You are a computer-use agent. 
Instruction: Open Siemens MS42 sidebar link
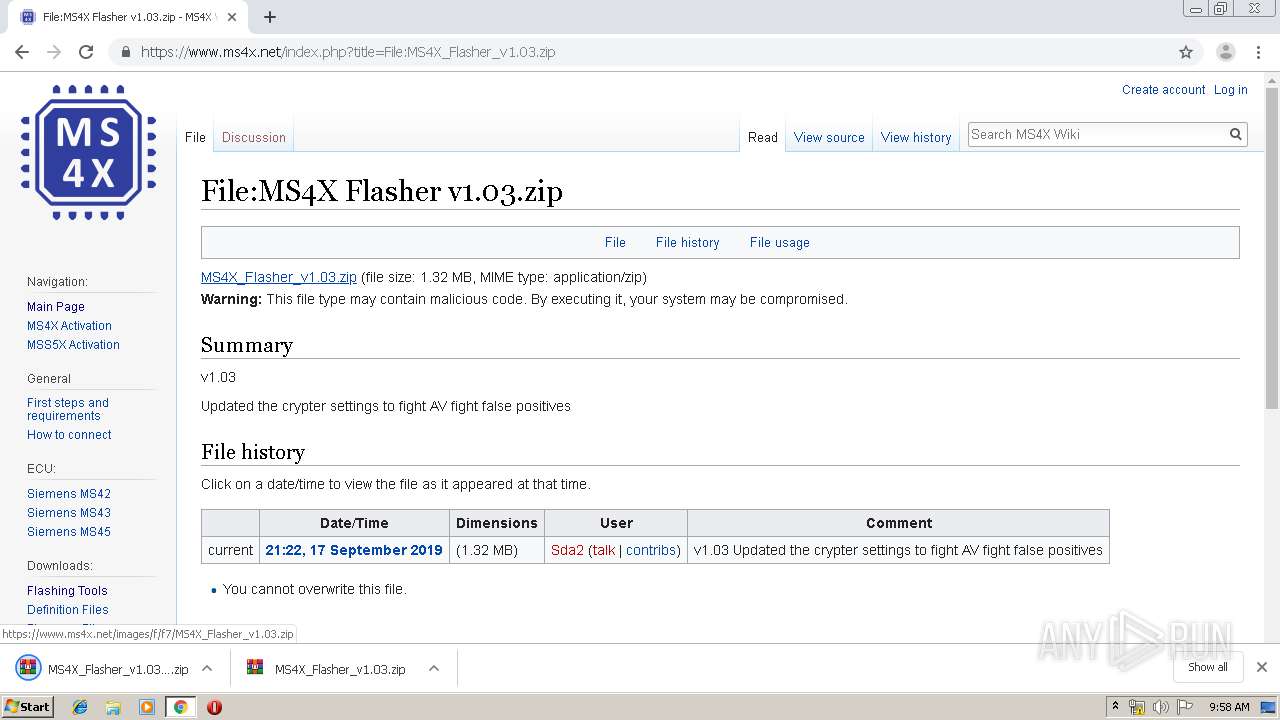pyautogui.click(x=69, y=494)
